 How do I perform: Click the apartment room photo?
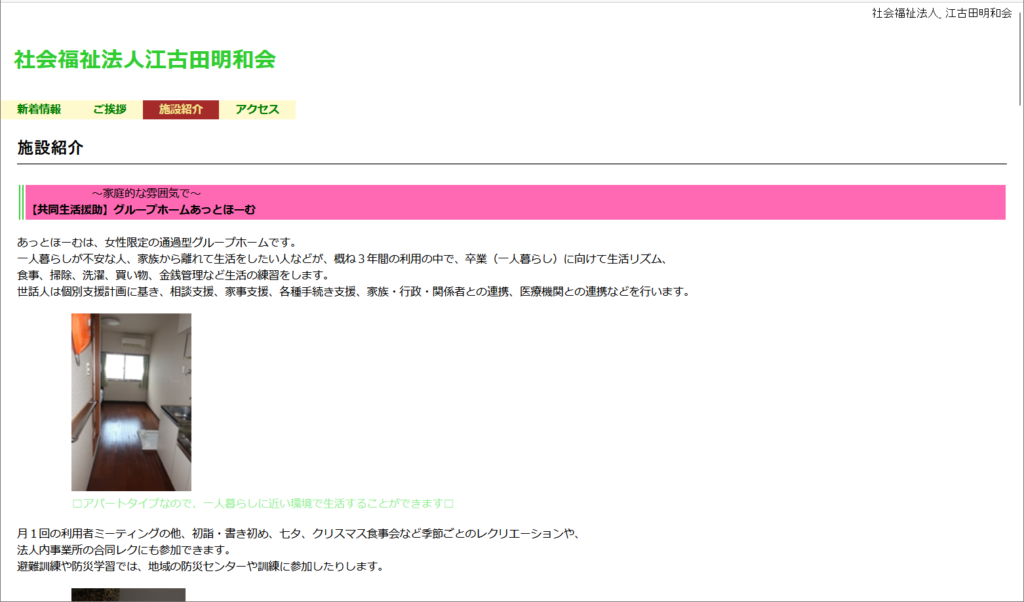[131, 402]
